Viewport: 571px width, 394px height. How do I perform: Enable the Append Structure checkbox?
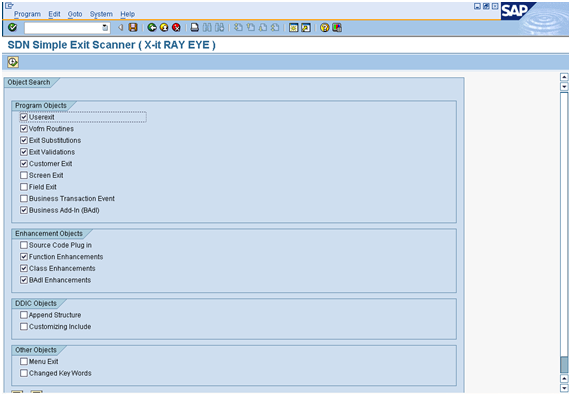(24, 315)
